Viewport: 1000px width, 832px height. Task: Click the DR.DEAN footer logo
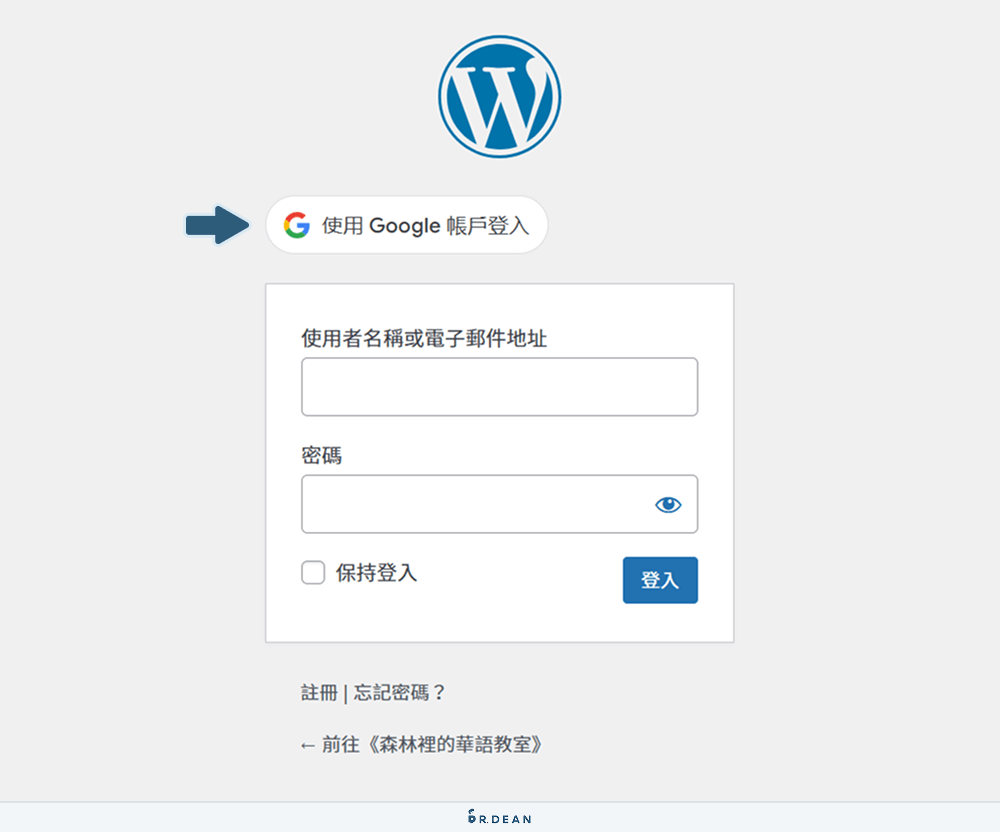(x=500, y=816)
